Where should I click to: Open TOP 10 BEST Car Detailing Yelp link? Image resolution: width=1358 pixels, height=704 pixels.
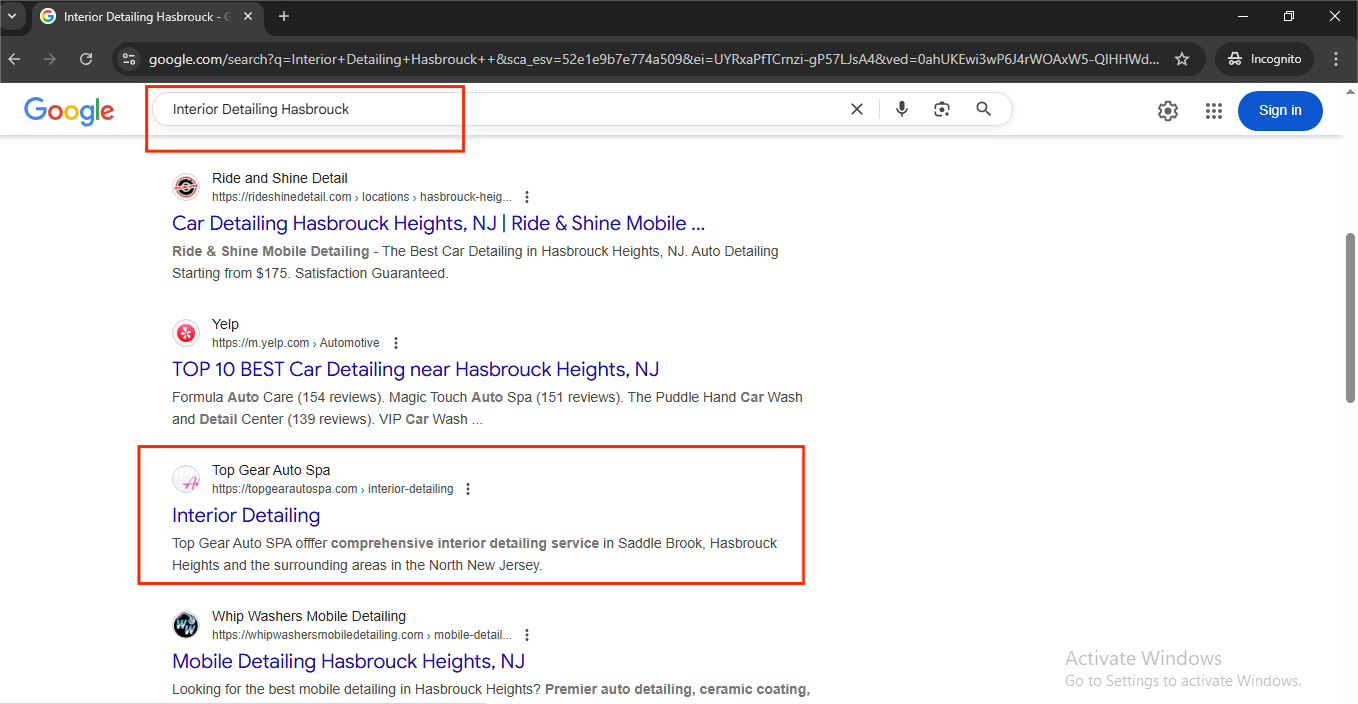(415, 369)
